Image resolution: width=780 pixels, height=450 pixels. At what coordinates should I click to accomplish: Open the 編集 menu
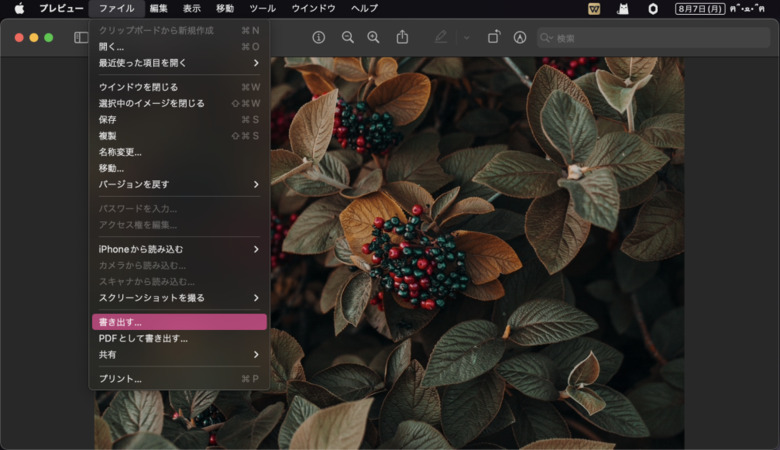click(x=159, y=8)
